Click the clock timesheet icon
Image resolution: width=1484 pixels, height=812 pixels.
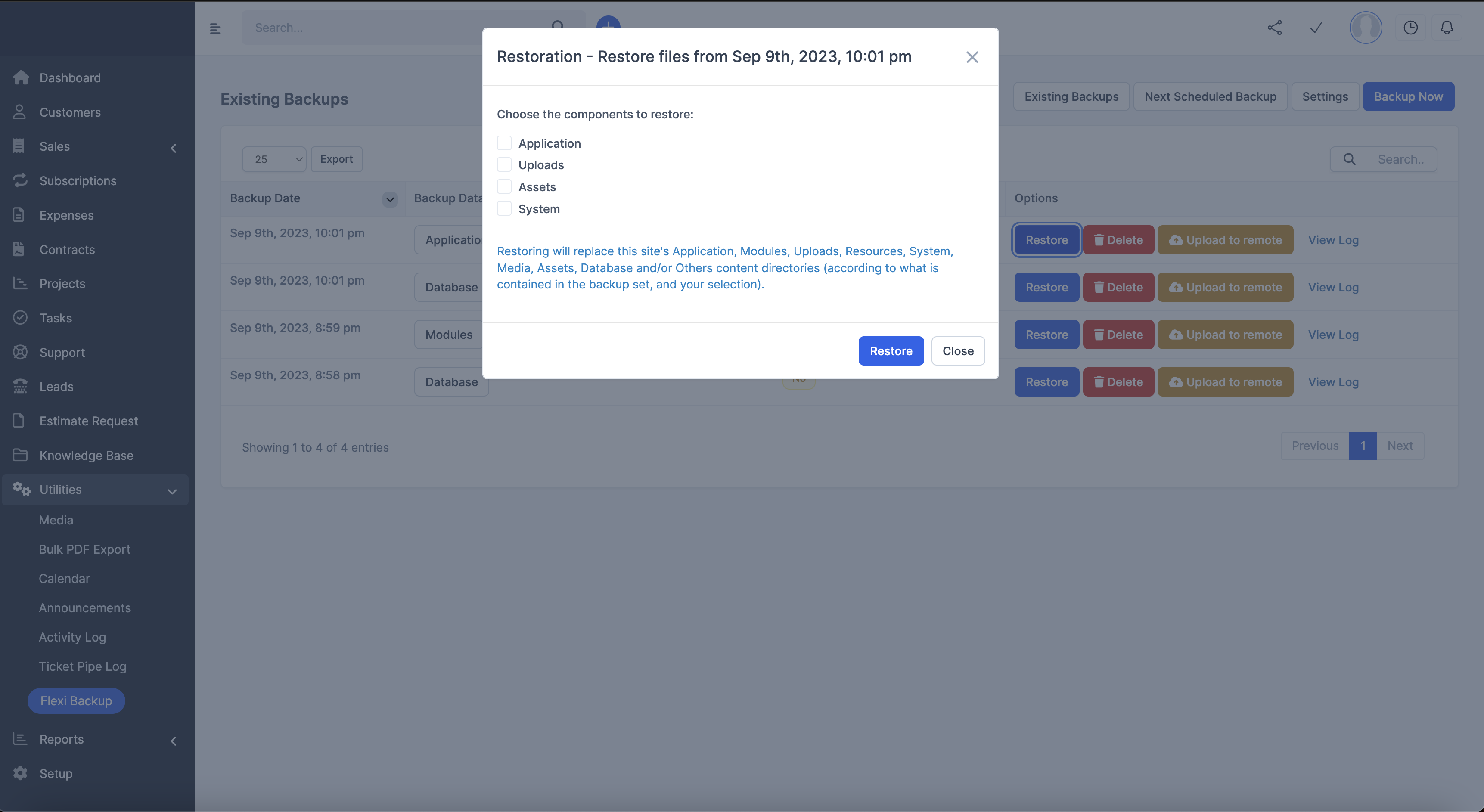(x=1410, y=28)
